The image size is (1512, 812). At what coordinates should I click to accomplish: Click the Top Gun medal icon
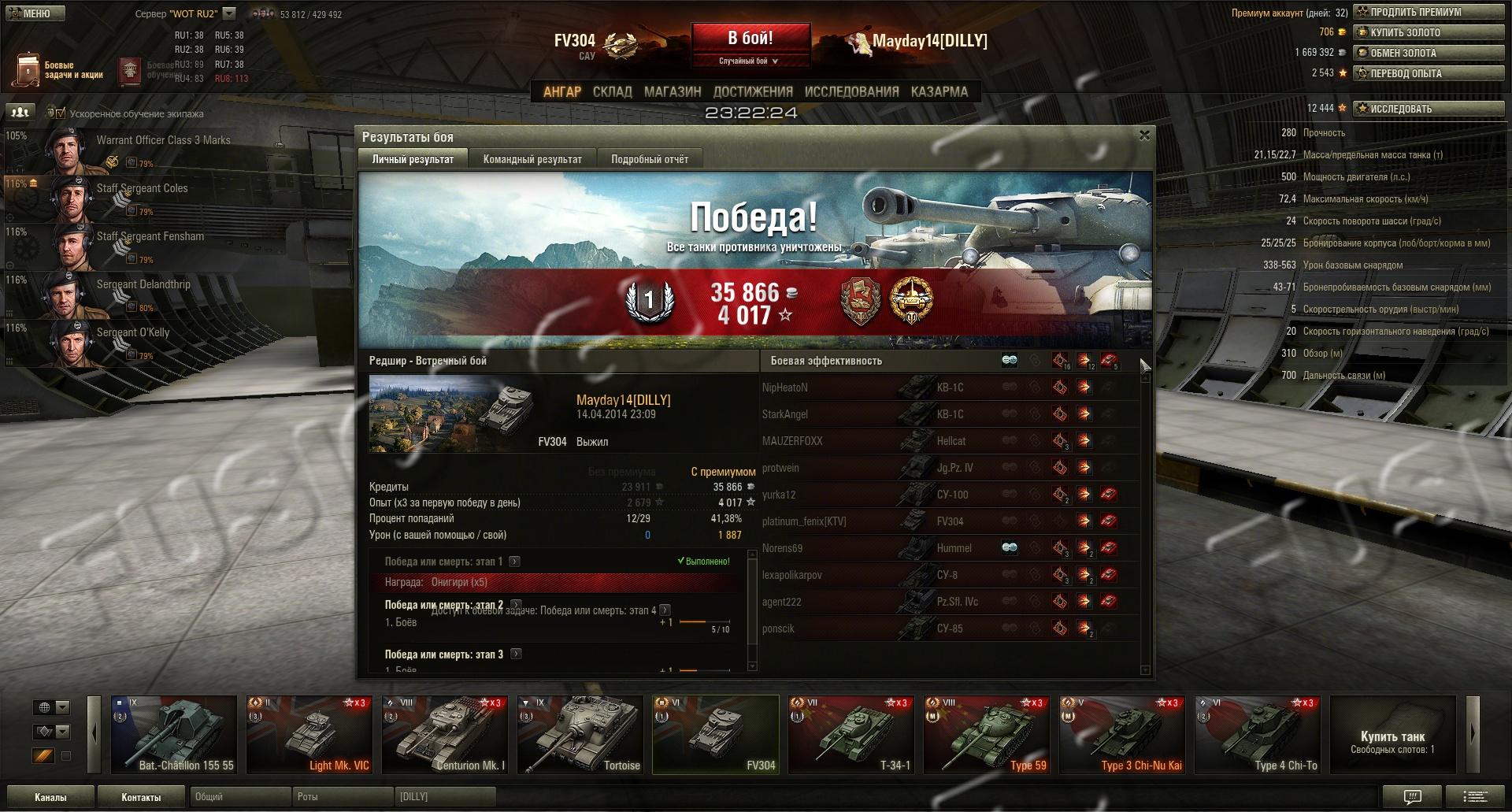[x=911, y=300]
